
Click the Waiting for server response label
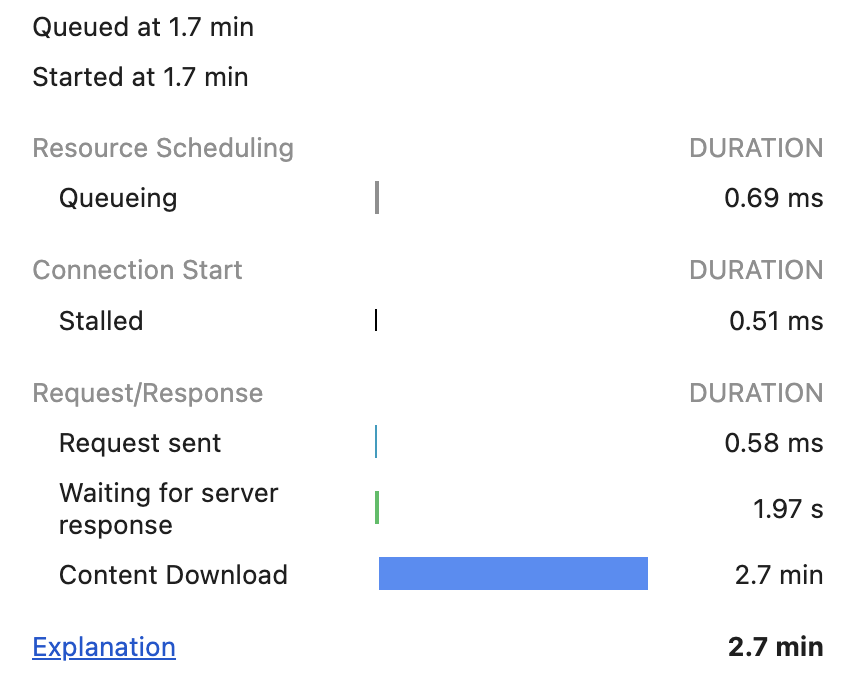coord(168,509)
